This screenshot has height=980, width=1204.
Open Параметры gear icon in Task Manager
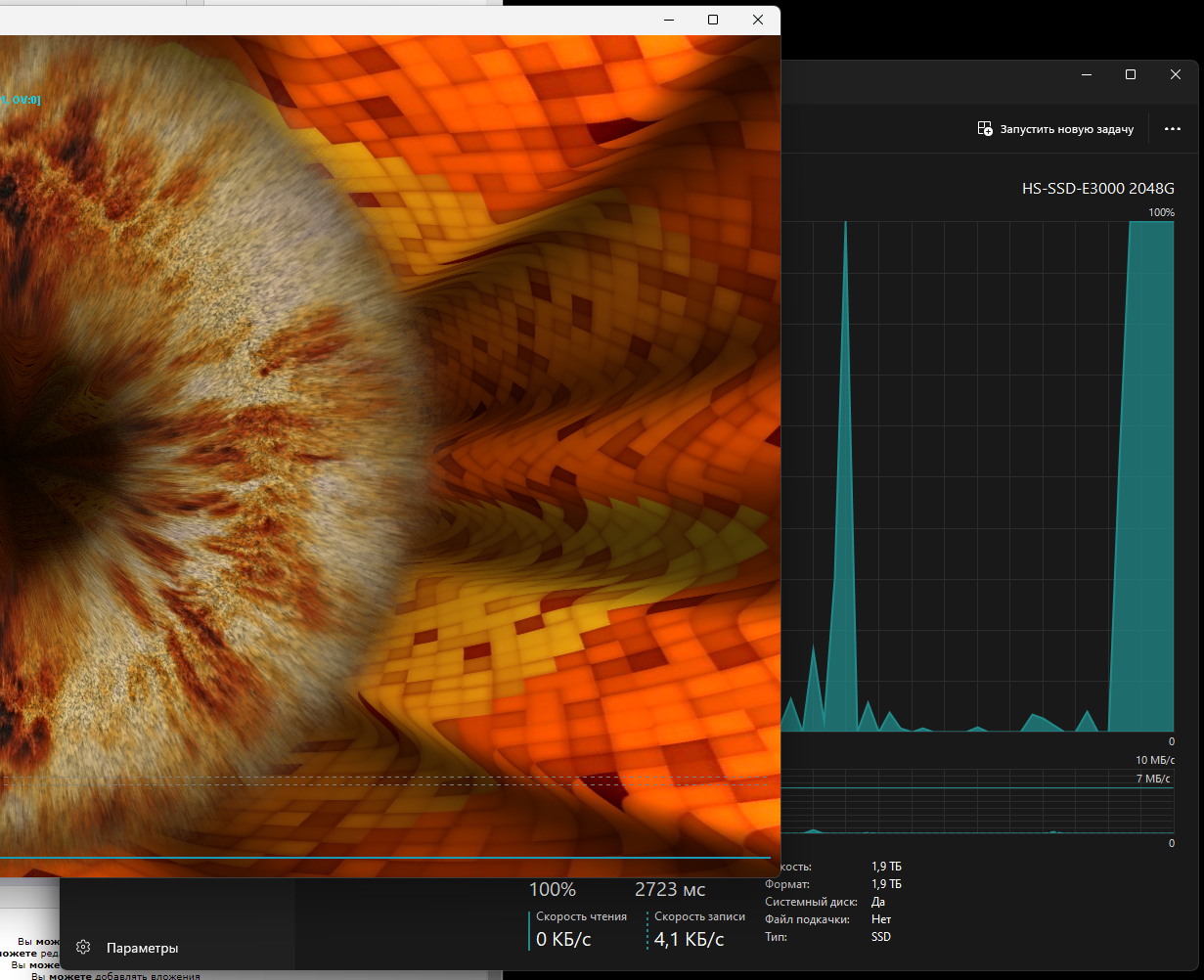pos(83,947)
